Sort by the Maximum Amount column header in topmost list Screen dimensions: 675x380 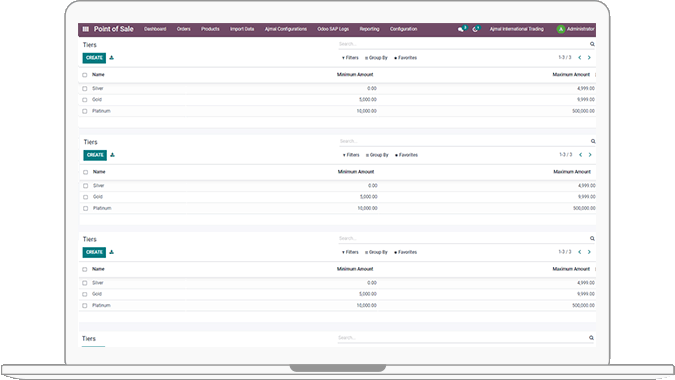[x=571, y=75]
